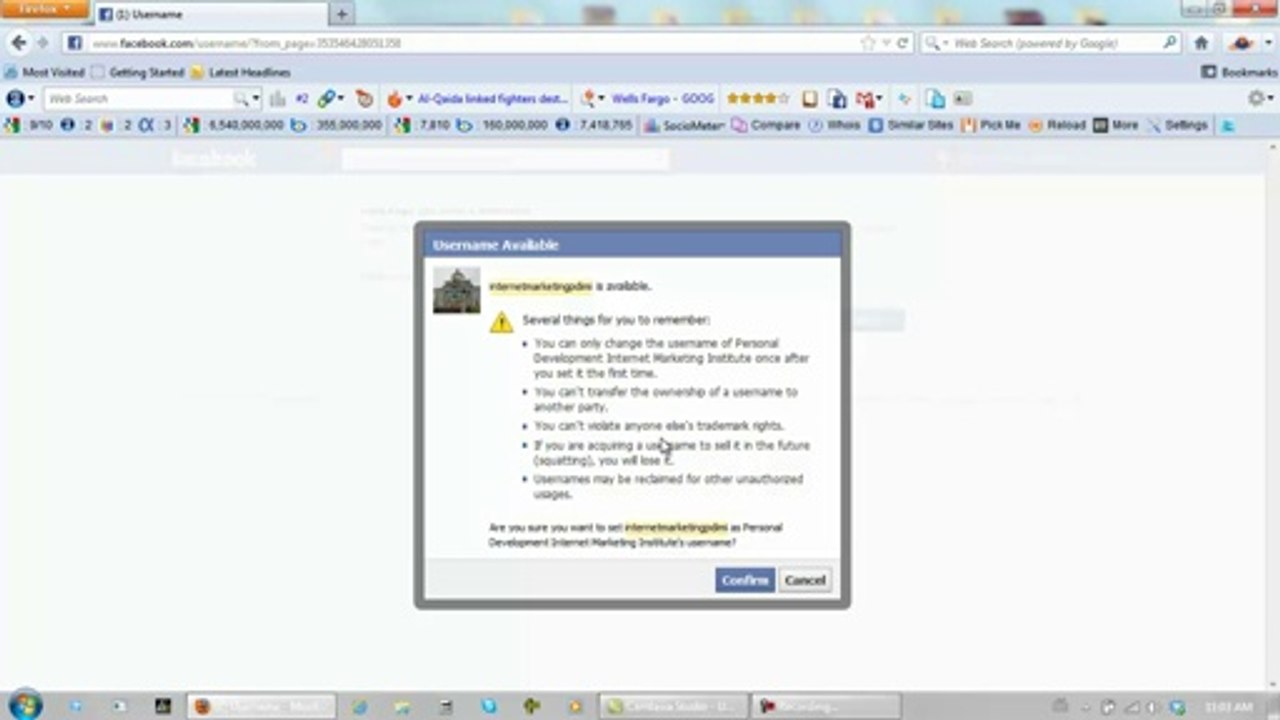Open the search engine chooser dropdown
The height and width of the screenshot is (720, 1280).
coord(934,43)
